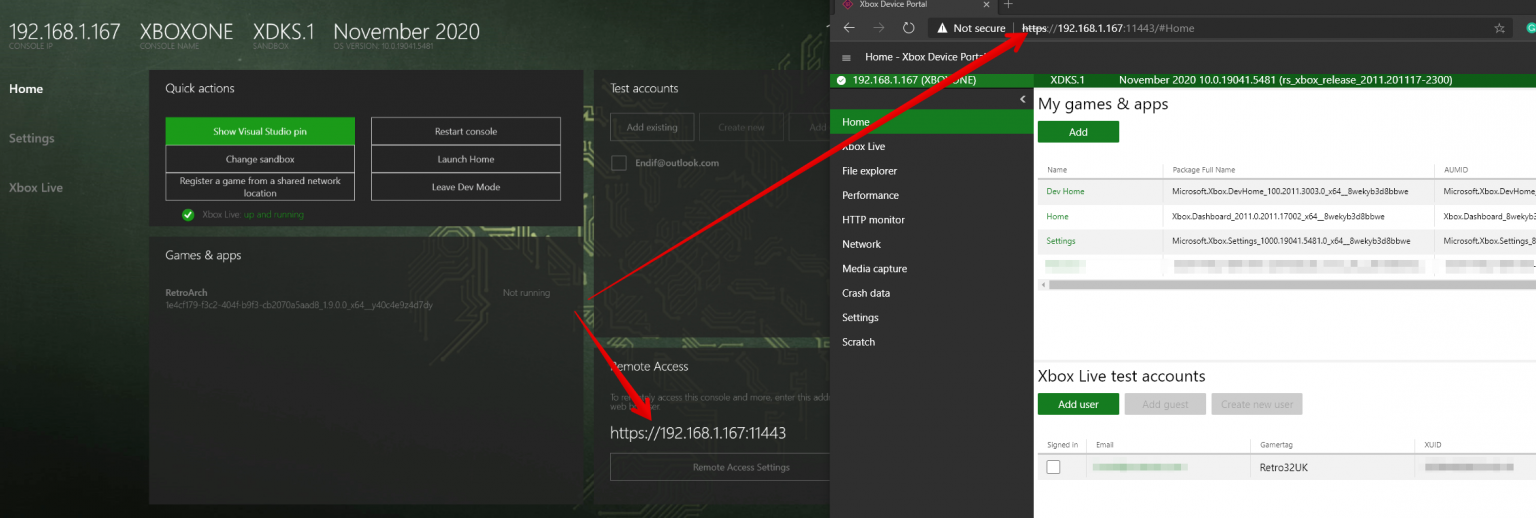Select Xbox Live in Dev Home left menu
The height and width of the screenshot is (518, 1536).
point(36,187)
